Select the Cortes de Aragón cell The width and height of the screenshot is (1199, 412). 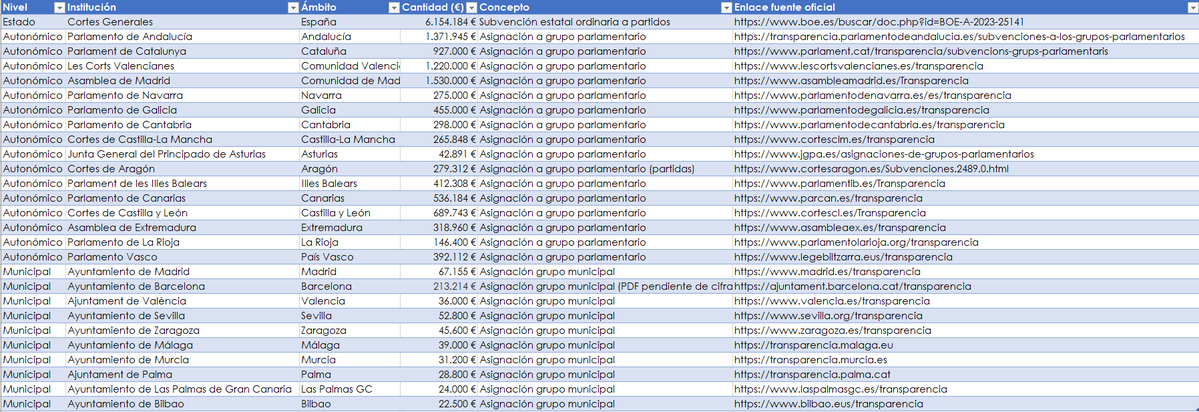pyautogui.click(x=183, y=169)
